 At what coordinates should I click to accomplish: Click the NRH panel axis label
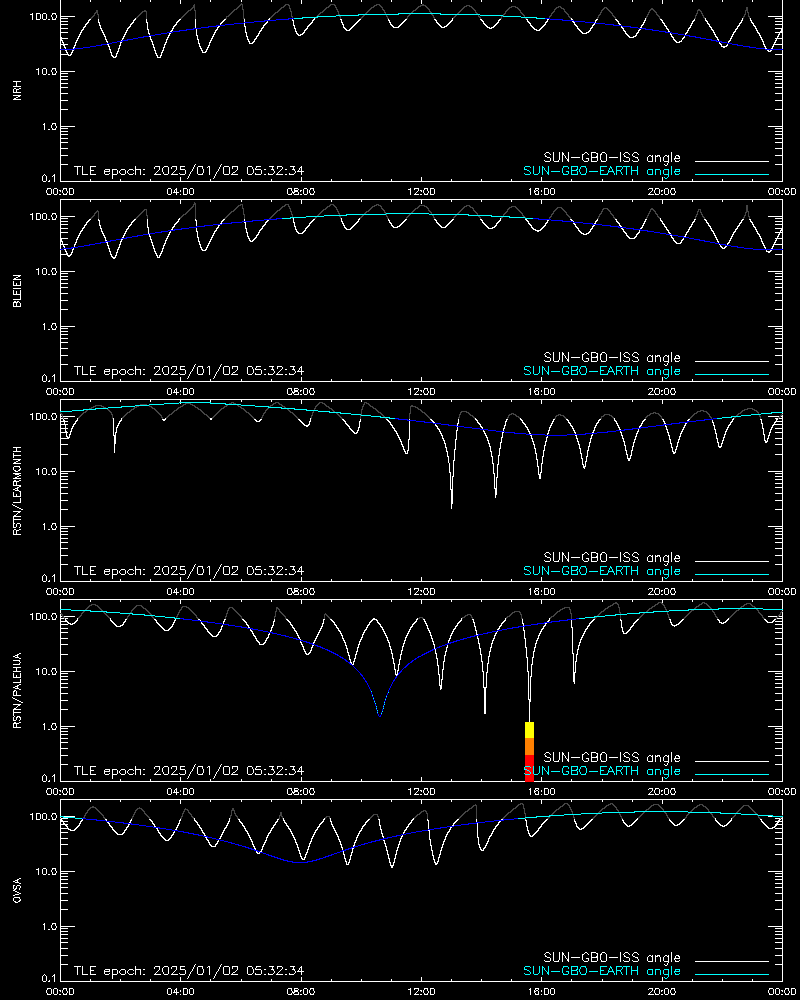tap(17, 90)
